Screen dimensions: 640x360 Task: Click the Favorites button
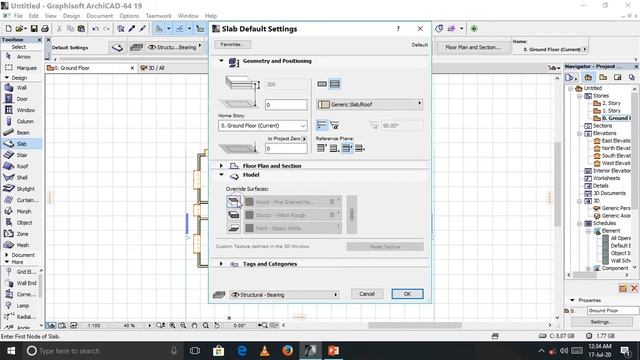(233, 44)
